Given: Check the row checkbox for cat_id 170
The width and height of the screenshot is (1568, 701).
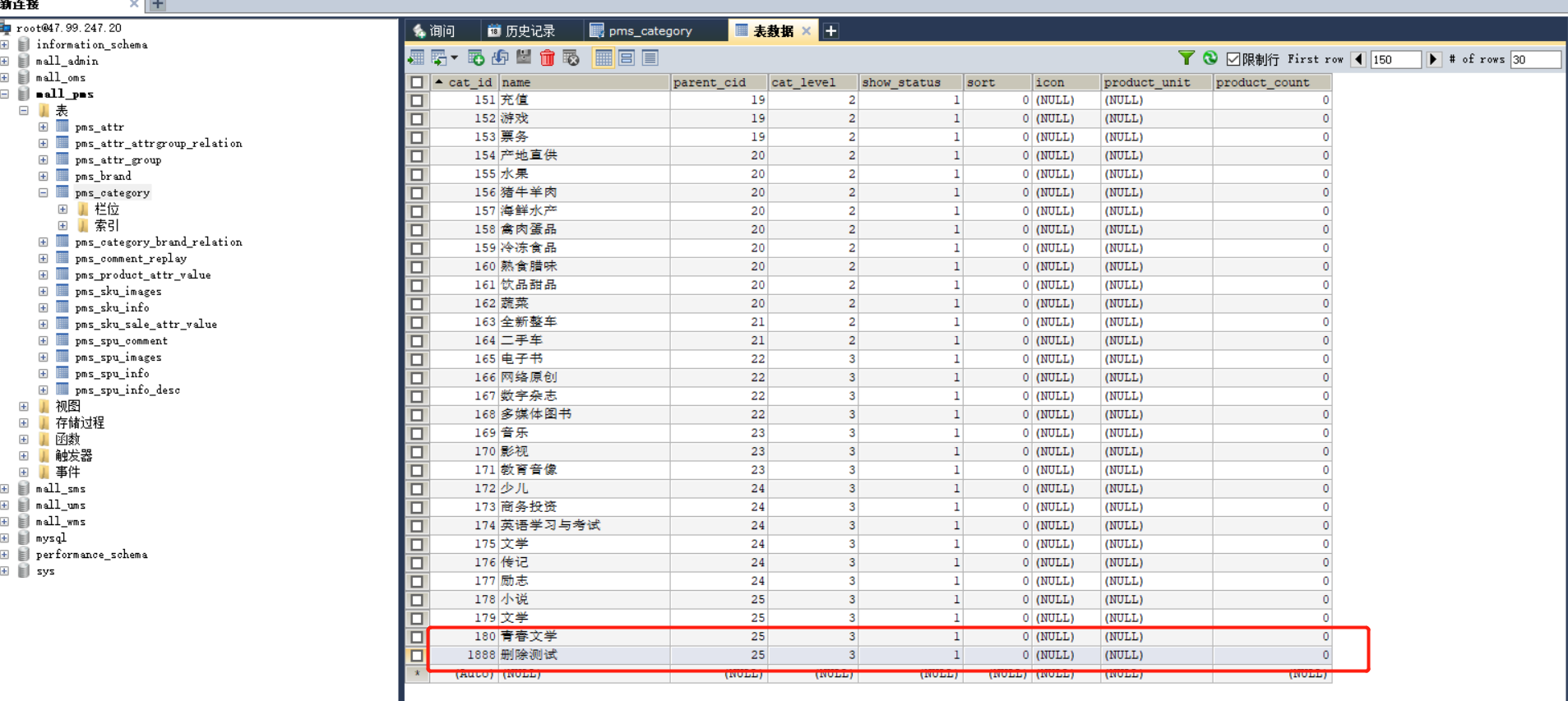Looking at the screenshot, I should 417,452.
